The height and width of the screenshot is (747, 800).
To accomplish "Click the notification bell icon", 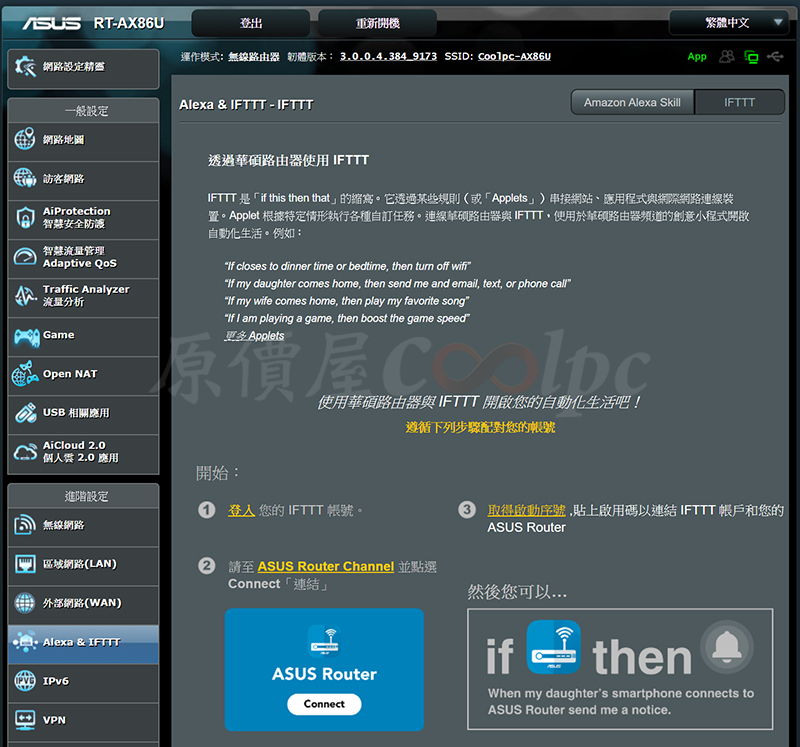I will click(727, 646).
